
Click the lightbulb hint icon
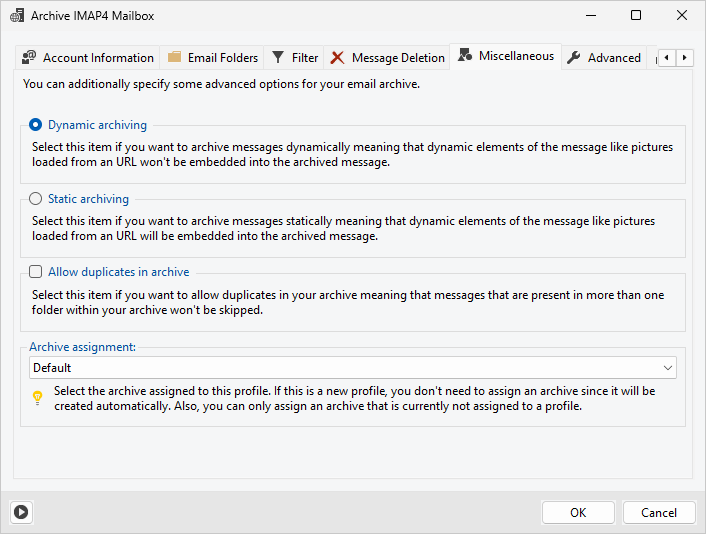coord(38,398)
